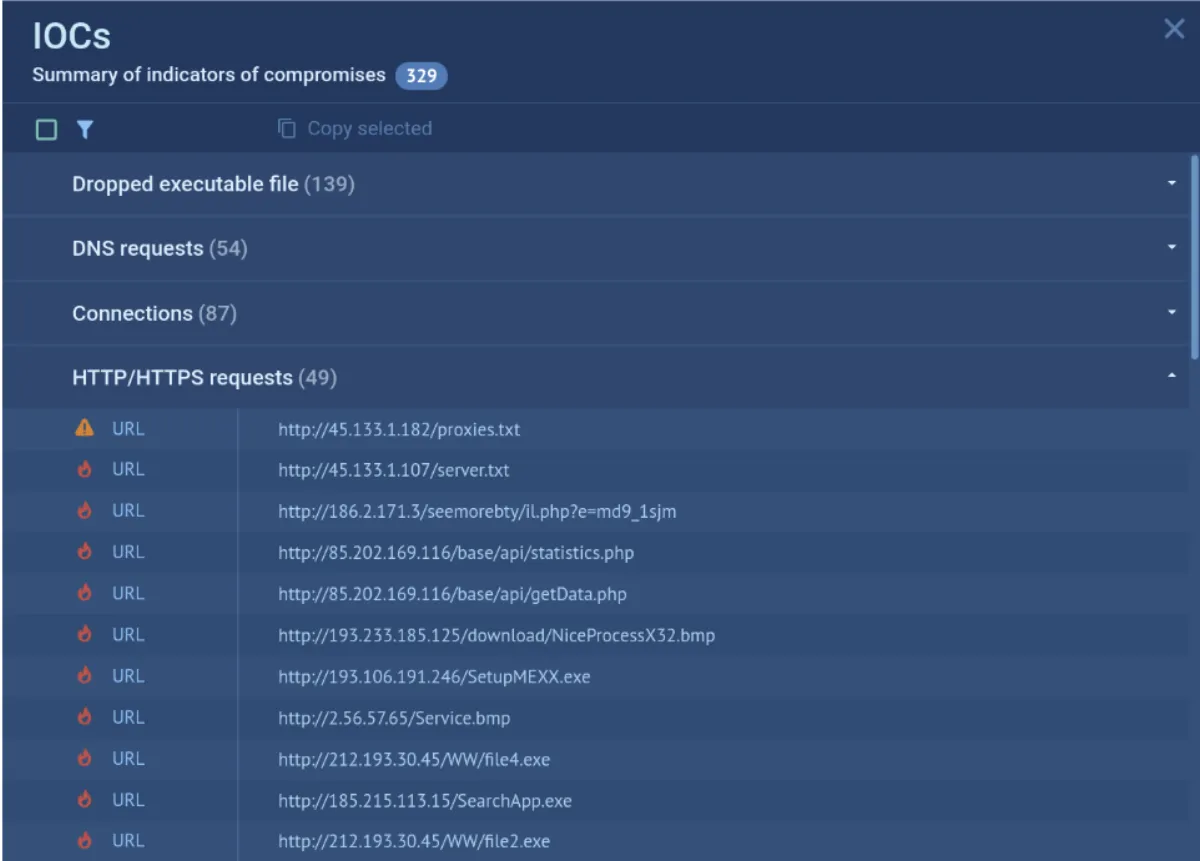Click the WW/file4.exe URL row
The image size is (1200, 861).
point(414,759)
